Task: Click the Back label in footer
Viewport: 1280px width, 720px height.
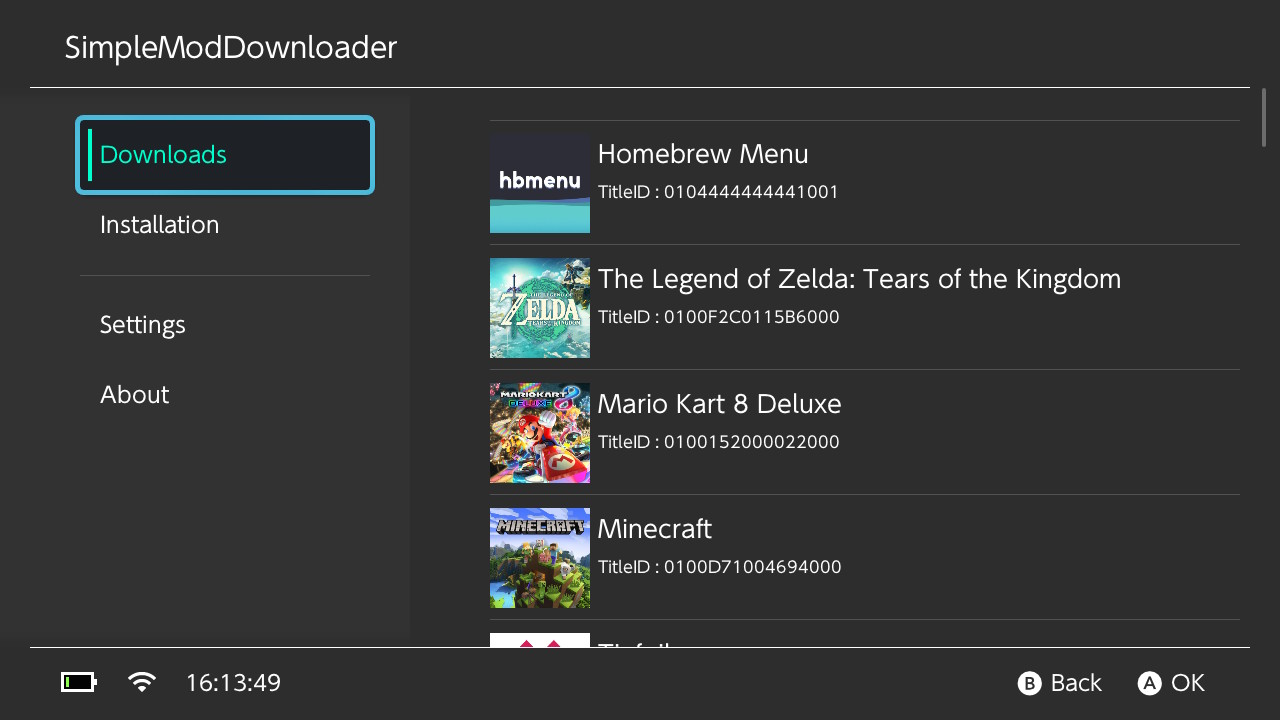Action: tap(1075, 683)
